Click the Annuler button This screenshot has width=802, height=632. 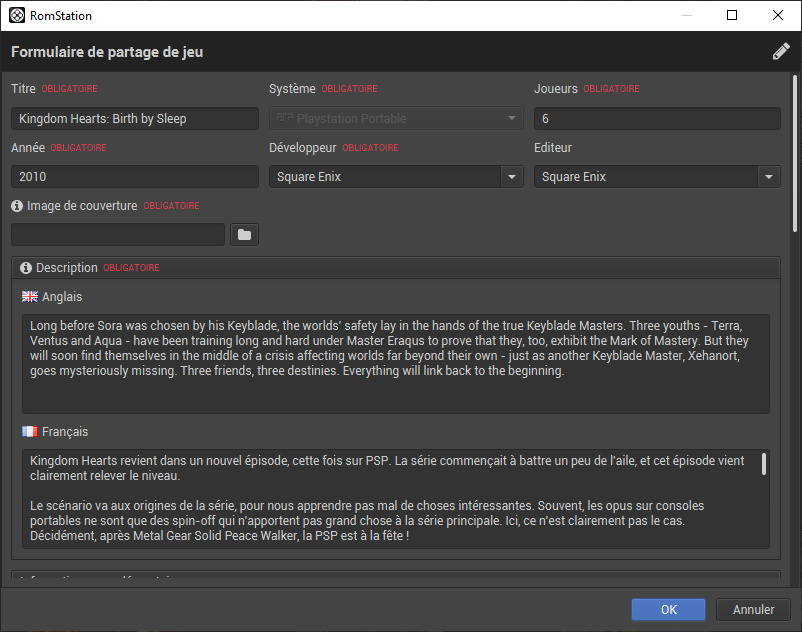[753, 610]
